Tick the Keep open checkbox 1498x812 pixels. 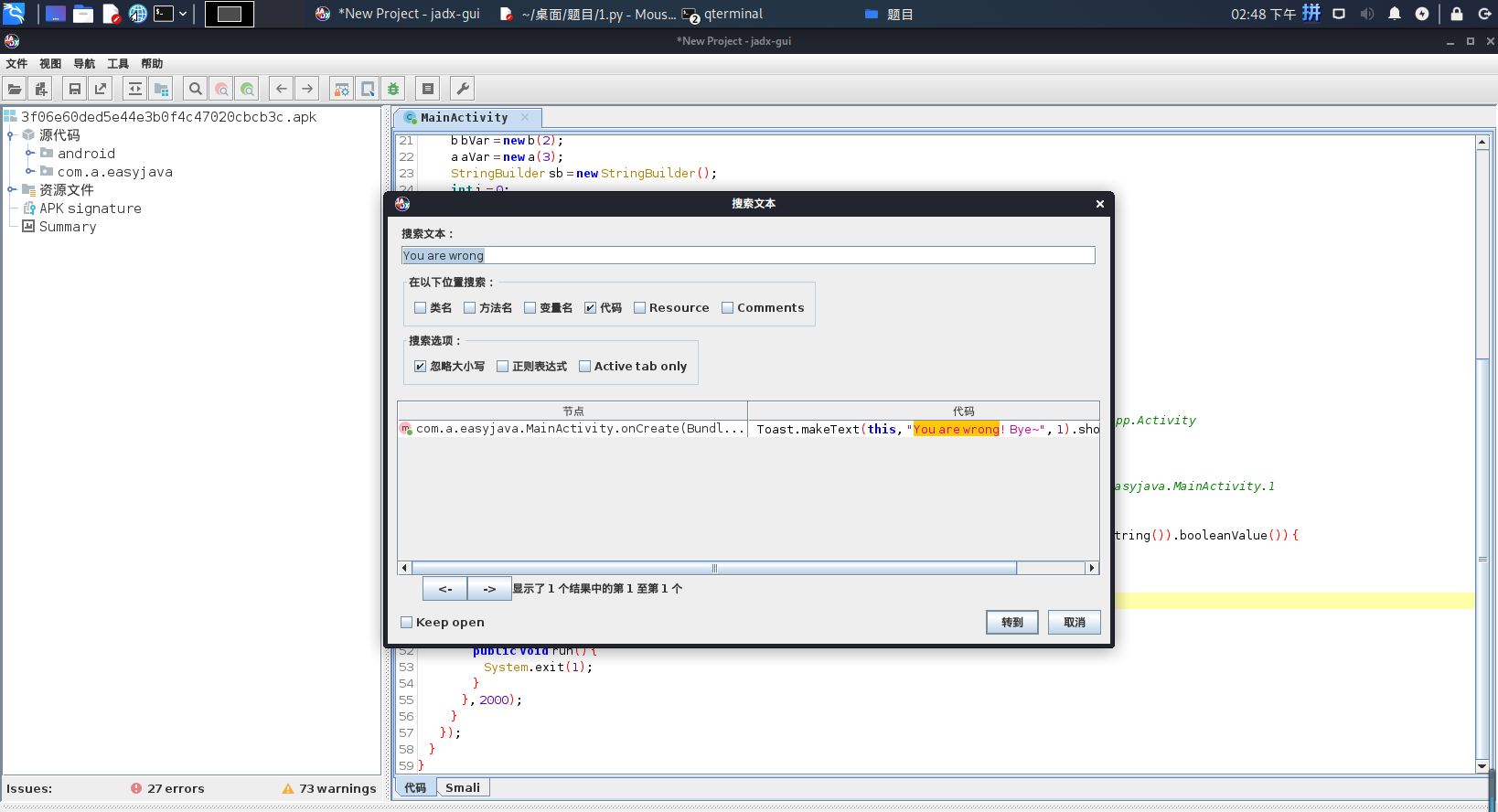[407, 623]
